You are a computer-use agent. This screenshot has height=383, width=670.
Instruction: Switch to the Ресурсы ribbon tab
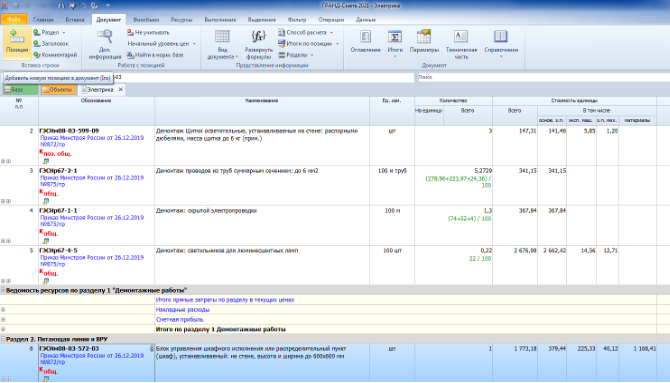[x=182, y=20]
